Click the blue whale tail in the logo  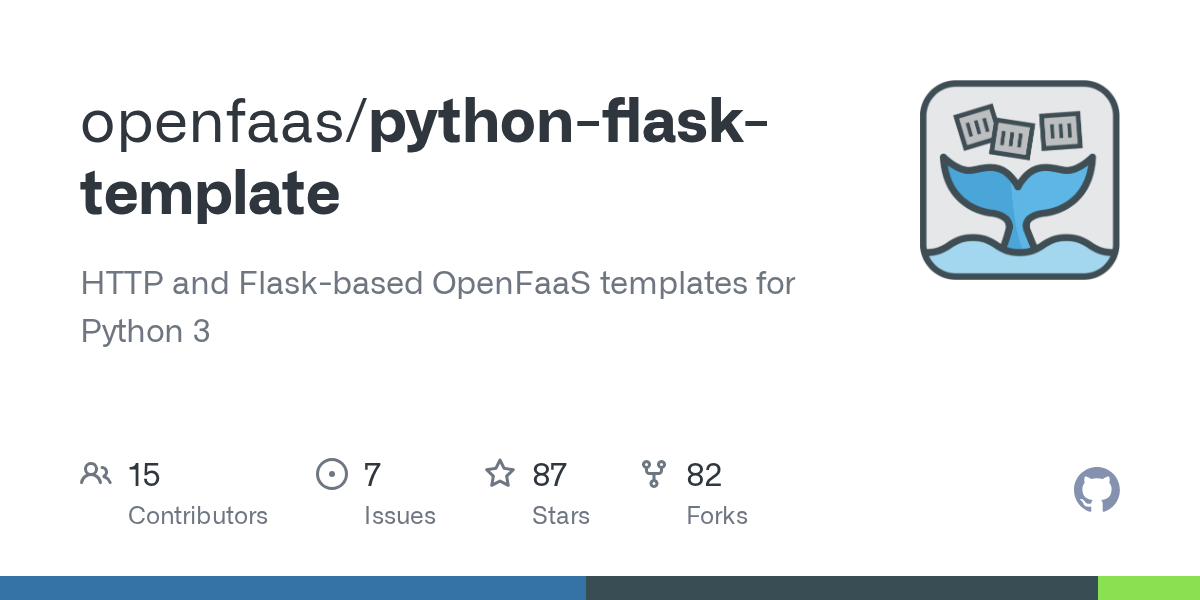(1018, 192)
